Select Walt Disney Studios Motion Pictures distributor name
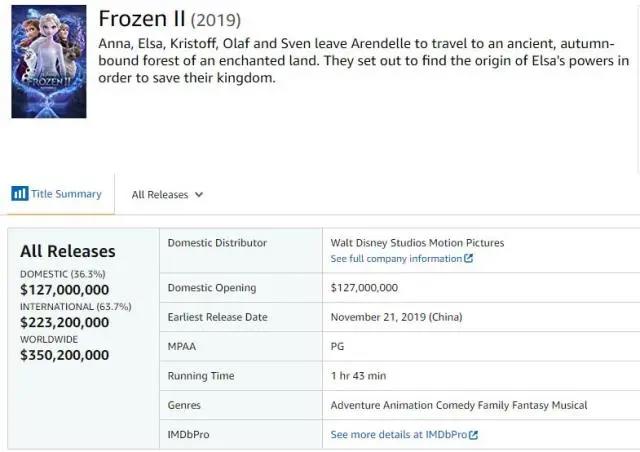Image resolution: width=640 pixels, height=452 pixels. coord(417,243)
